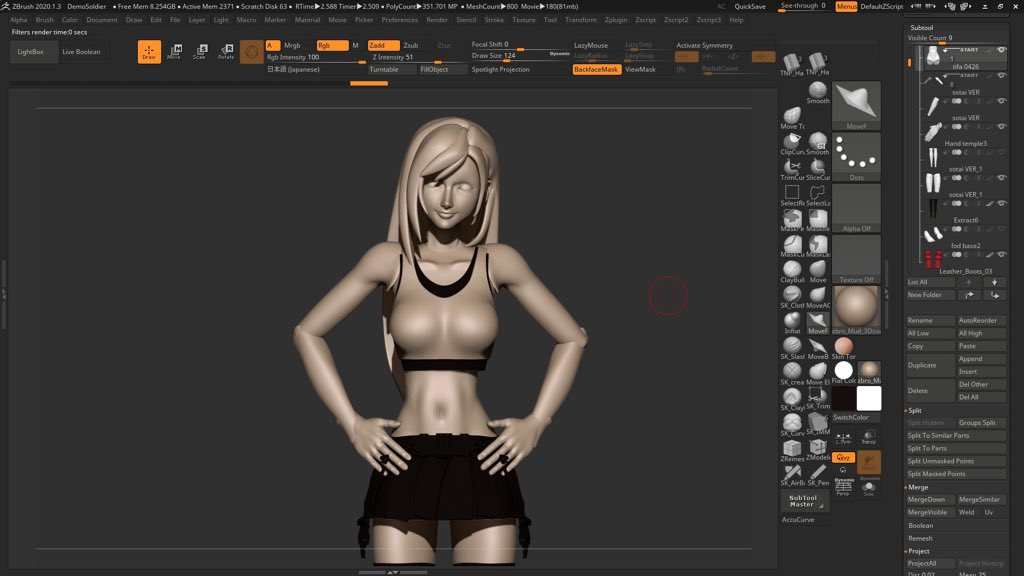Switch to the Rotate gizmo tool
The height and width of the screenshot is (576, 1024).
[x=226, y=52]
